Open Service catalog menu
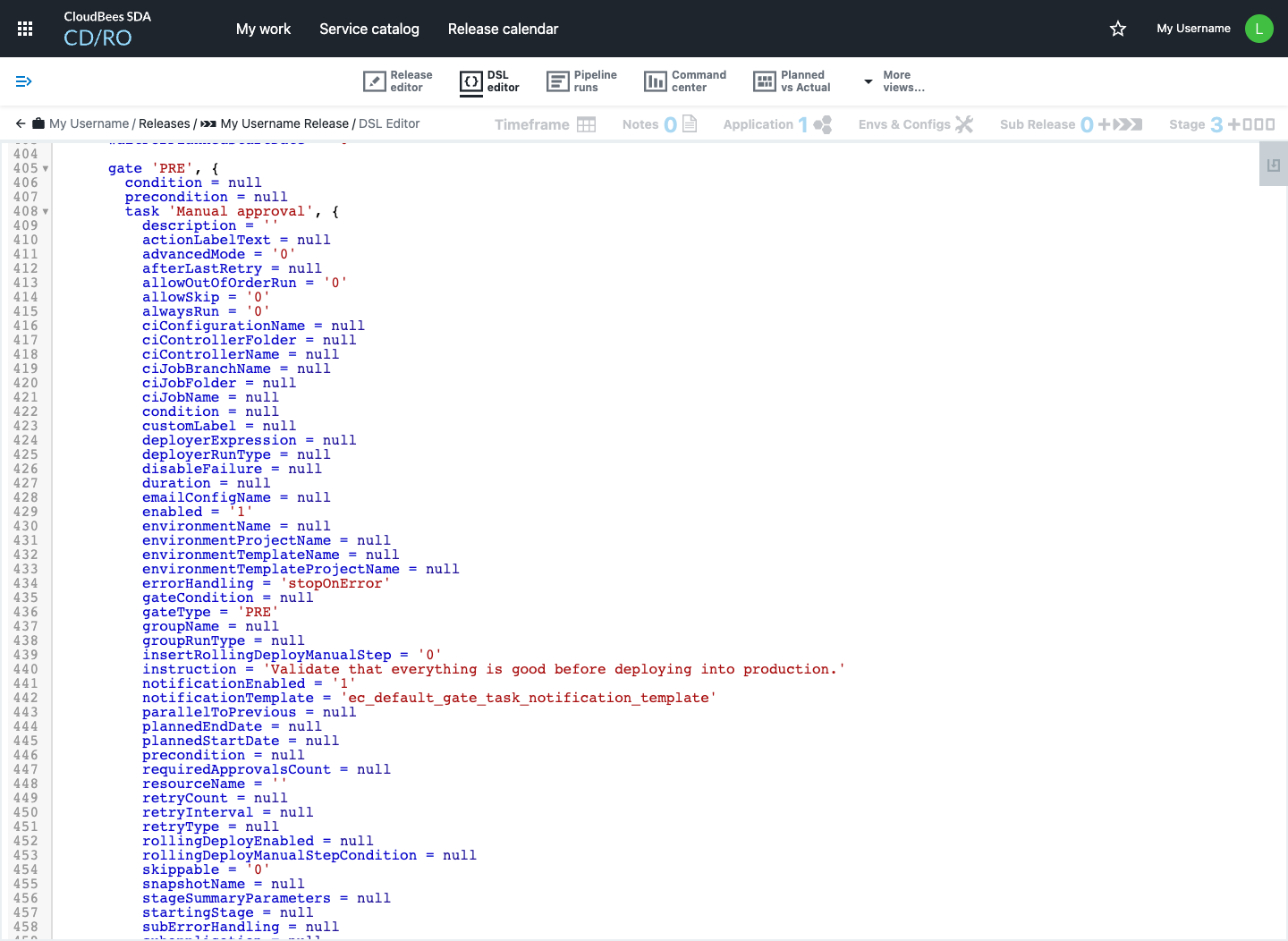 click(369, 29)
